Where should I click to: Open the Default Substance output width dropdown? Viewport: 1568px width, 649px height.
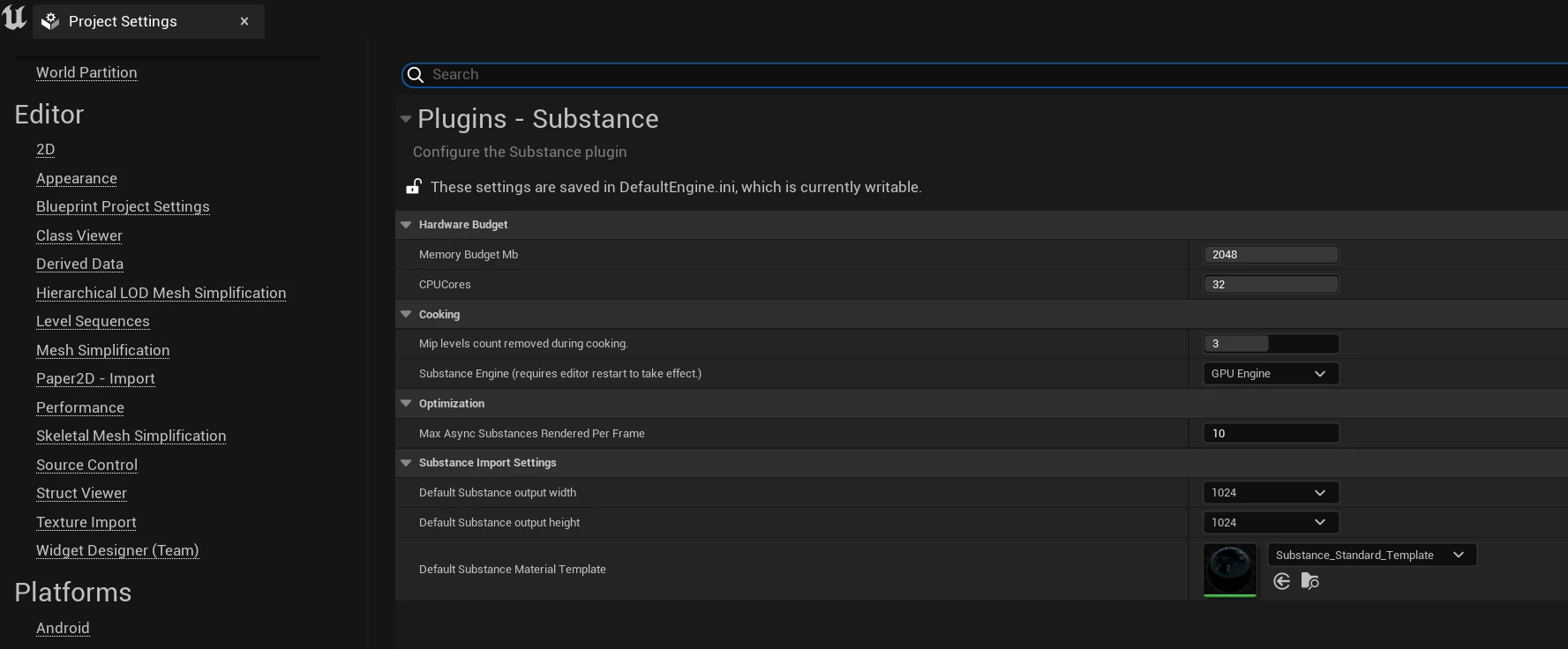click(1271, 493)
